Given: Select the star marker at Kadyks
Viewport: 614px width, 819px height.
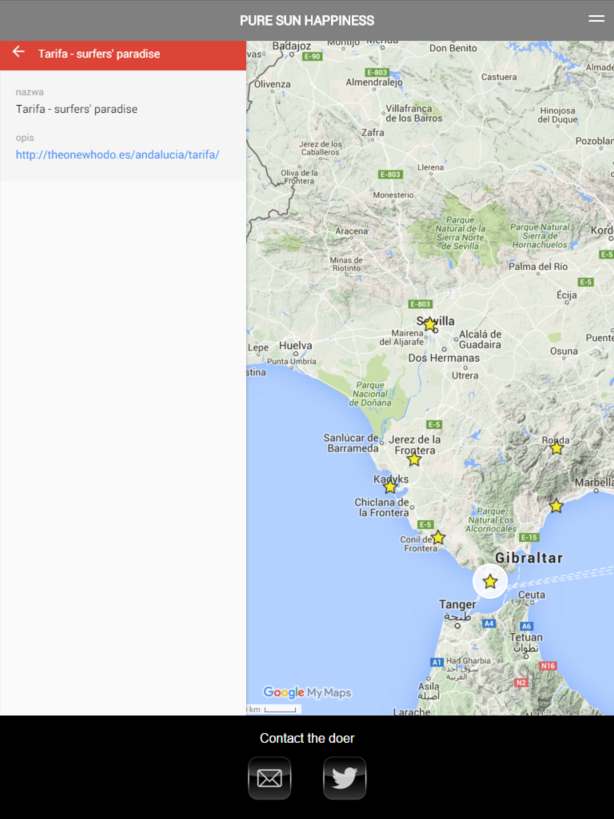Looking at the screenshot, I should (390, 487).
